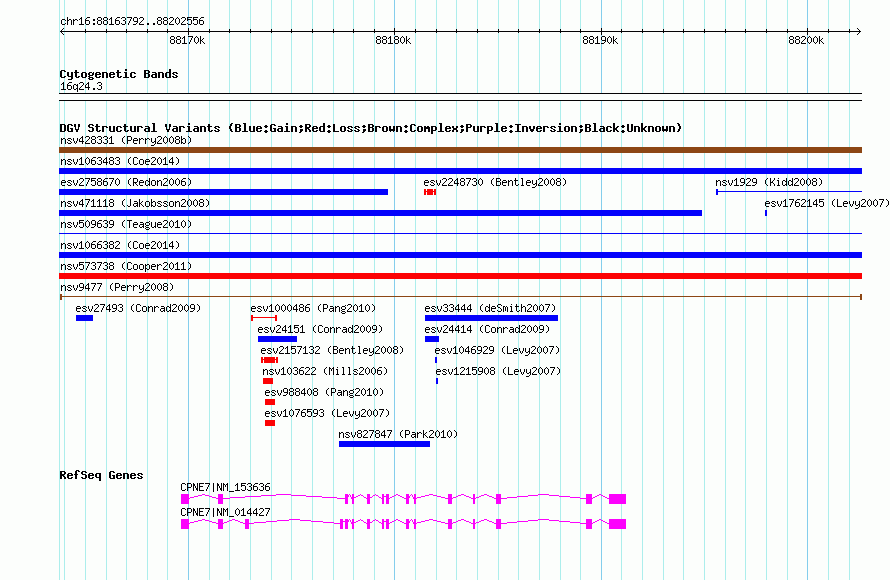Select the red esv1076593 loss glyph
Image resolution: width=890 pixels, height=580 pixels.
tap(270, 423)
